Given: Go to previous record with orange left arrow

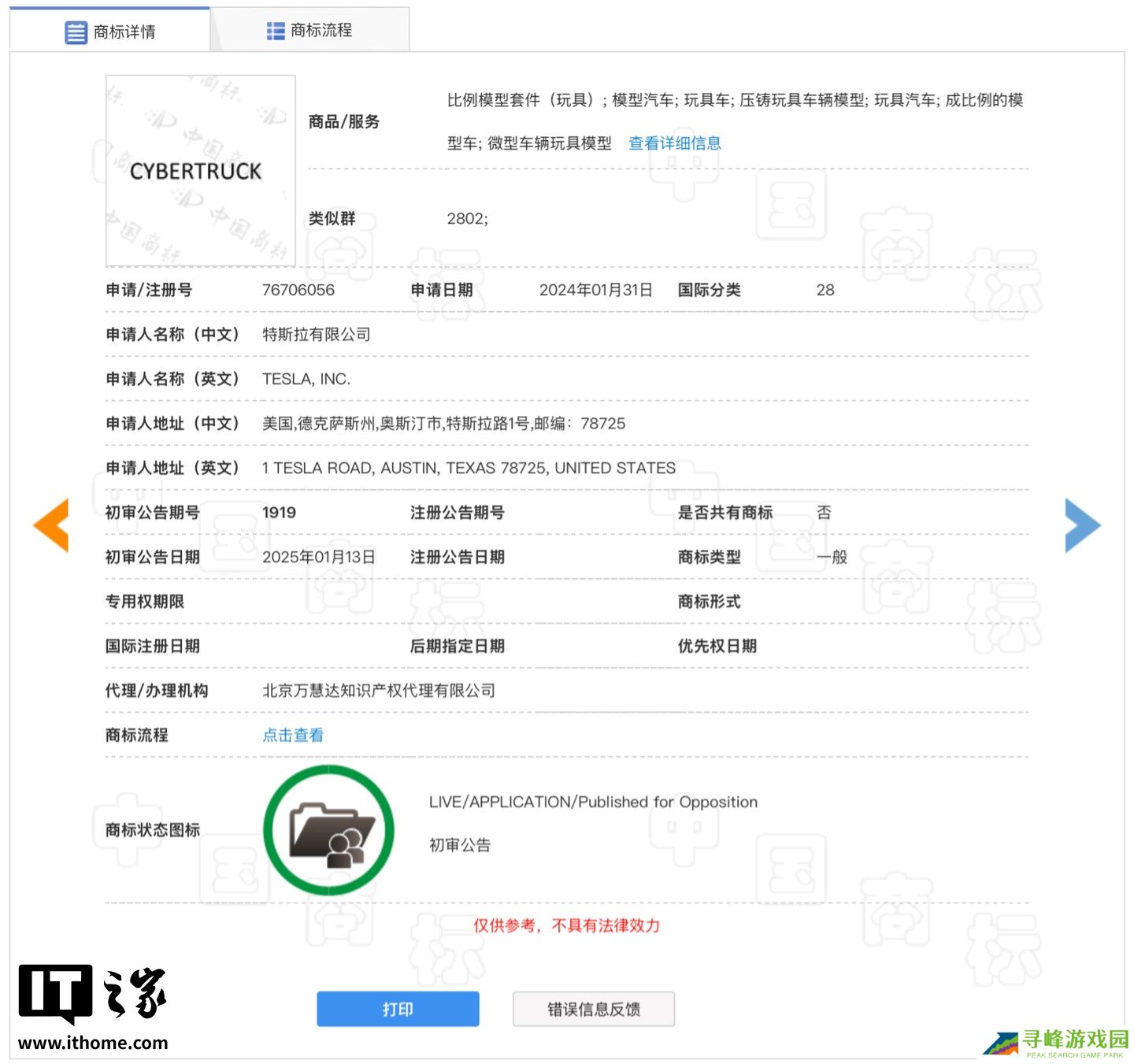Looking at the screenshot, I should (51, 525).
